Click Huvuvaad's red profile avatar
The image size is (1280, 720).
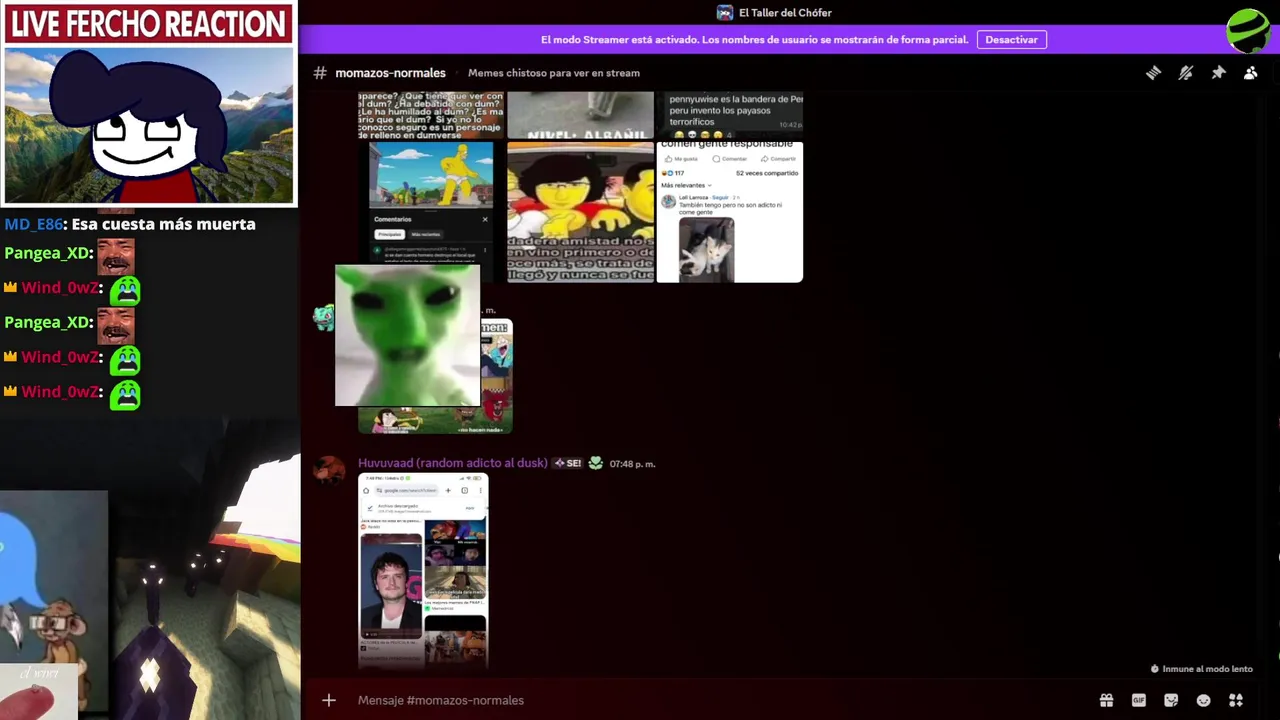329,470
